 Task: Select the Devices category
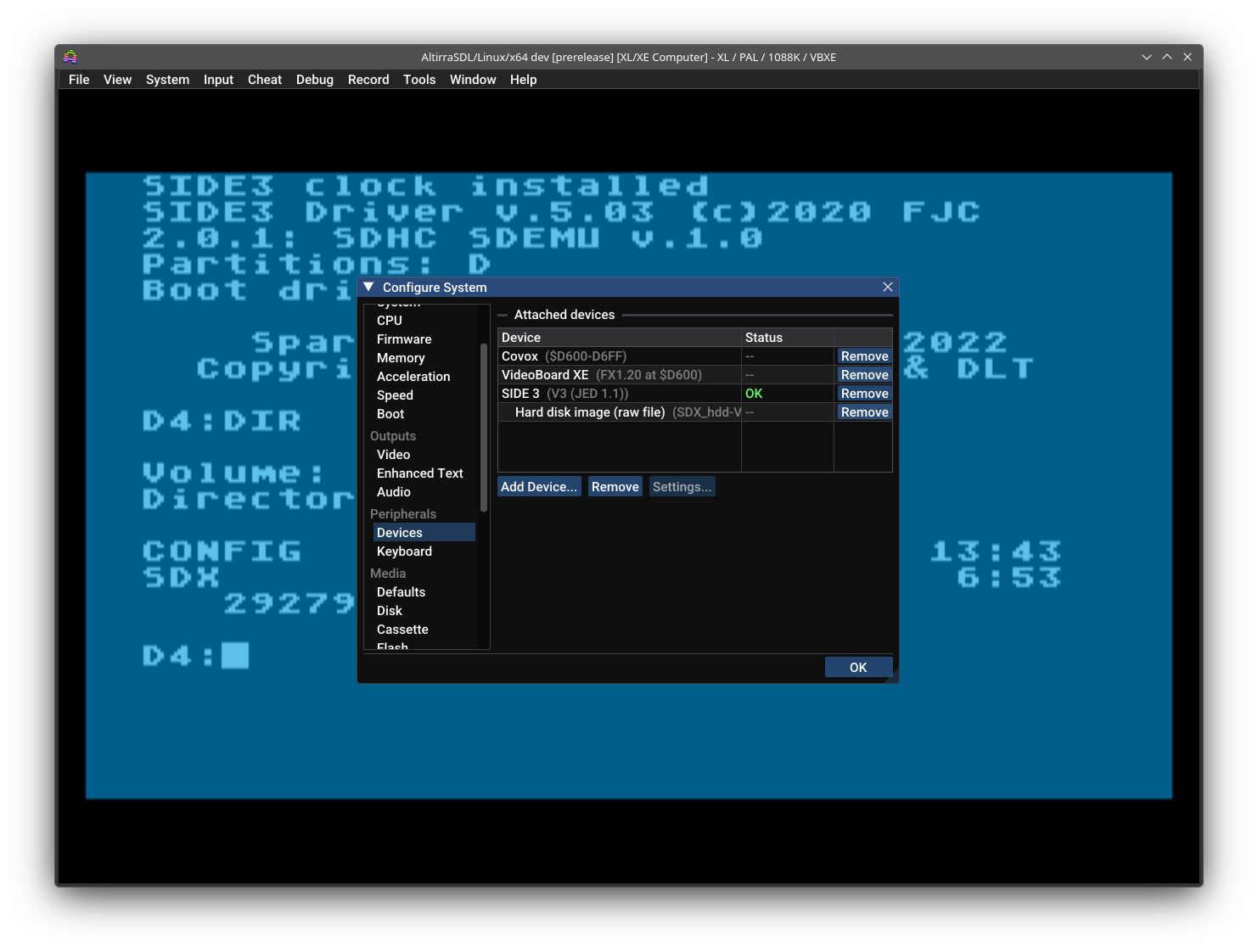[424, 533]
